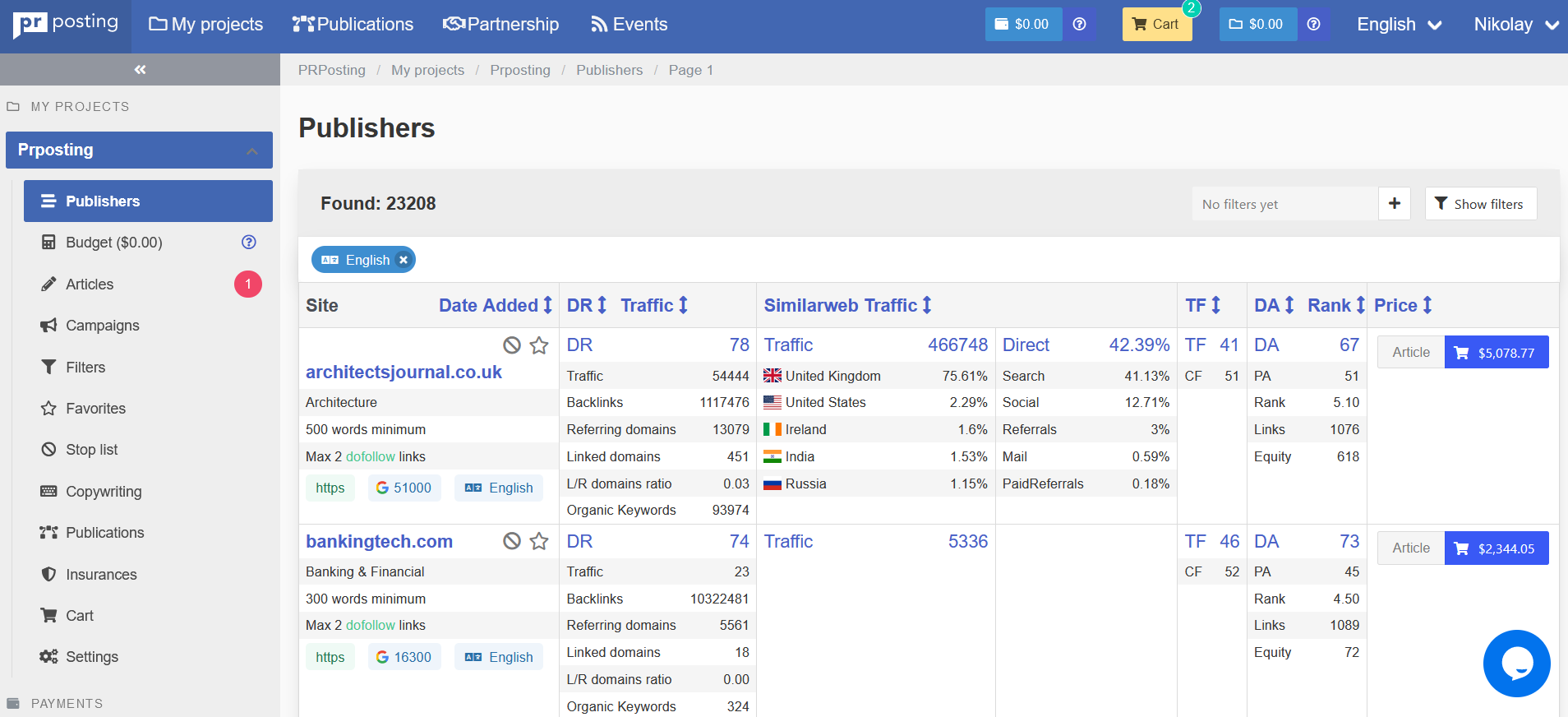Open the chat support bubble
This screenshot has height=717, width=1568.
(1516, 664)
